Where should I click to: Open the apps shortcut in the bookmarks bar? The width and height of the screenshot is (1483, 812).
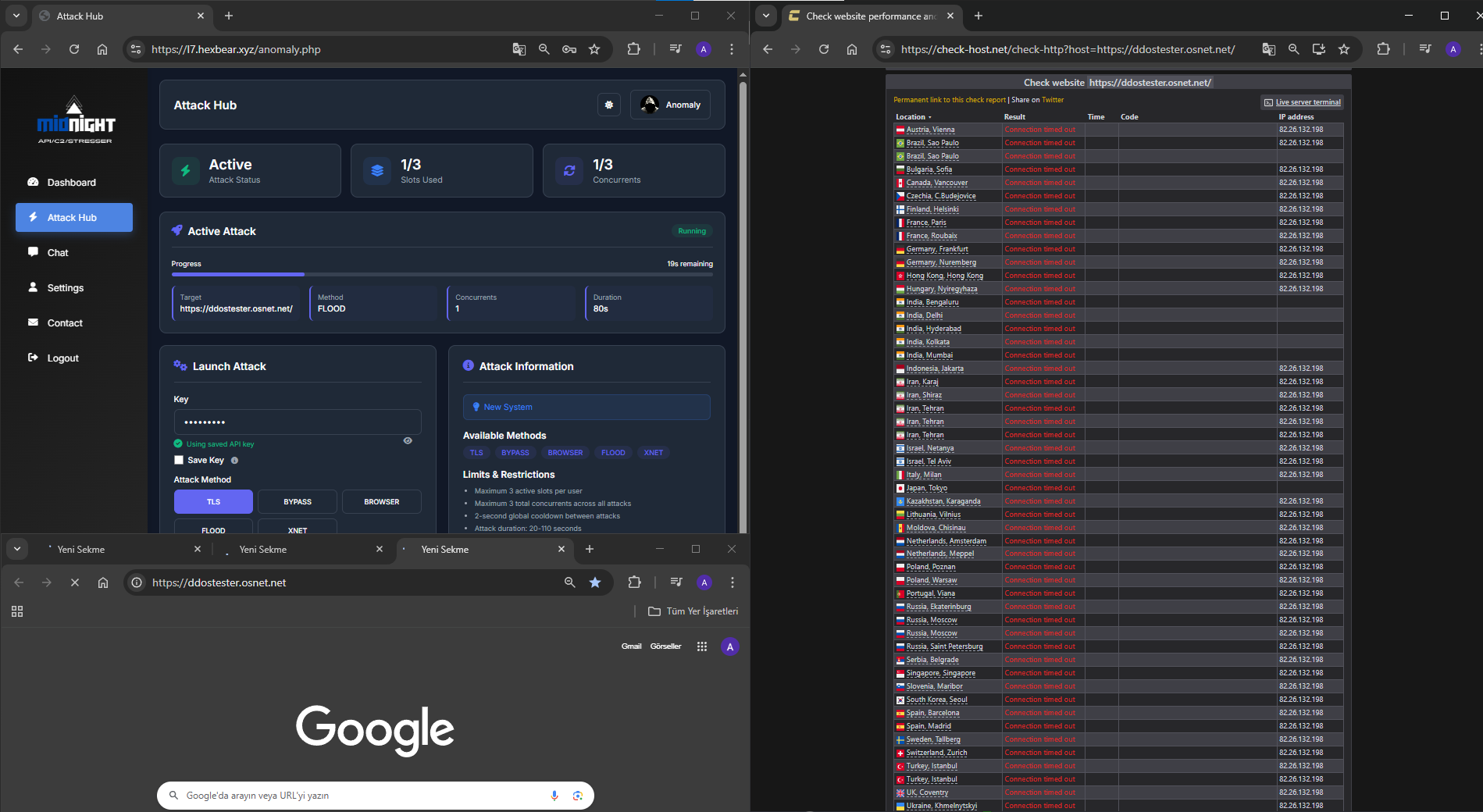(17, 611)
